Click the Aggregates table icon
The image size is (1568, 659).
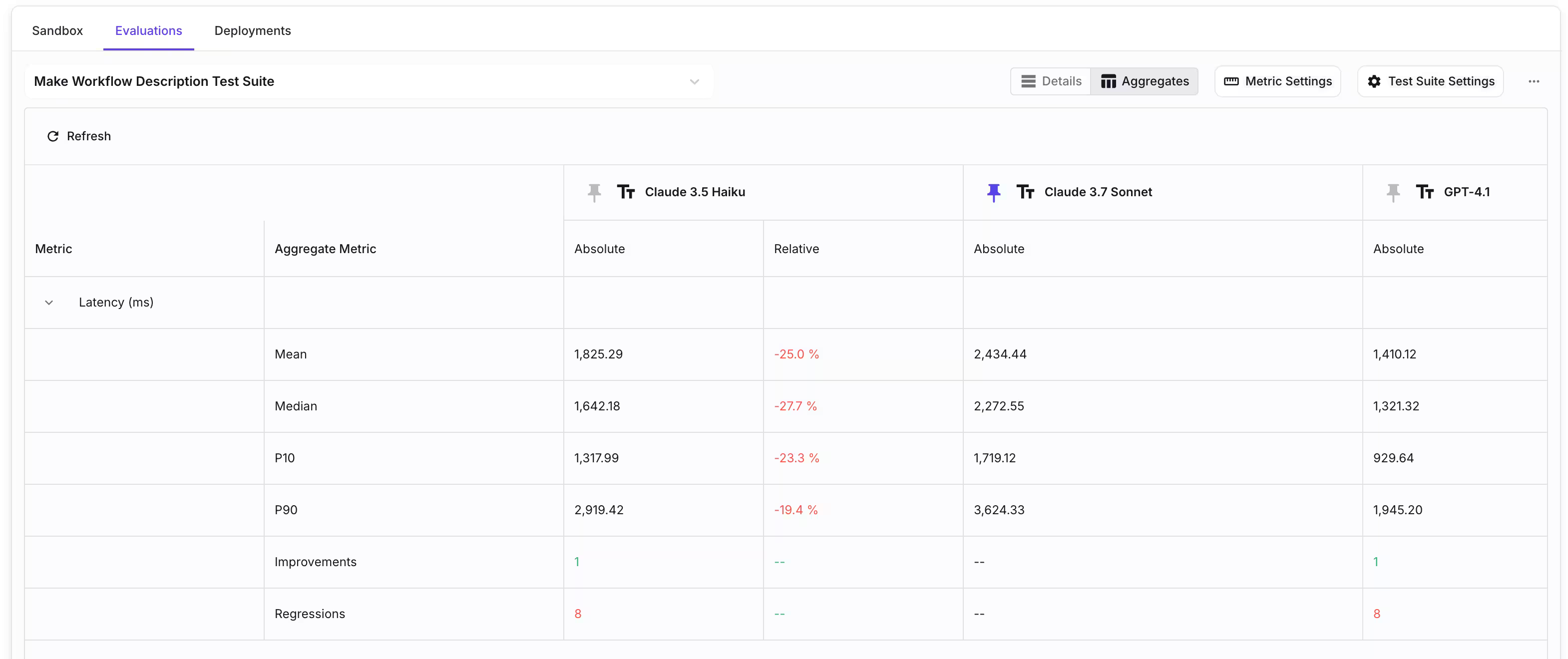tap(1108, 81)
